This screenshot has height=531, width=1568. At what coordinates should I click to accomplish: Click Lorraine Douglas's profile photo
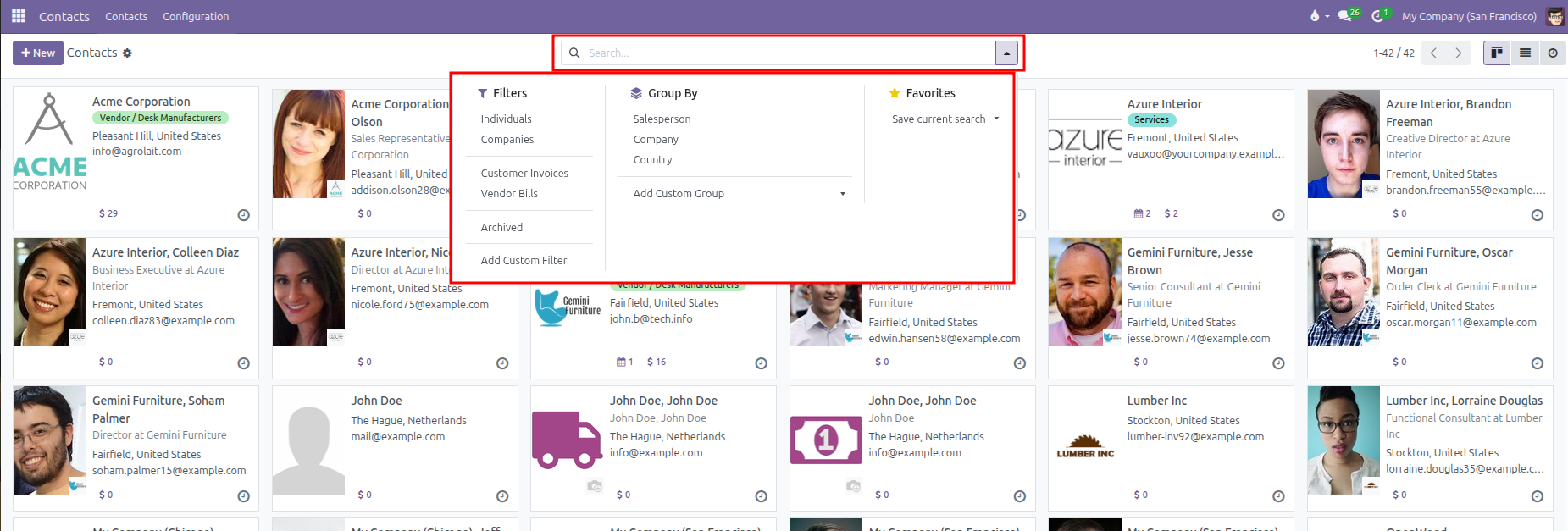coord(1344,440)
